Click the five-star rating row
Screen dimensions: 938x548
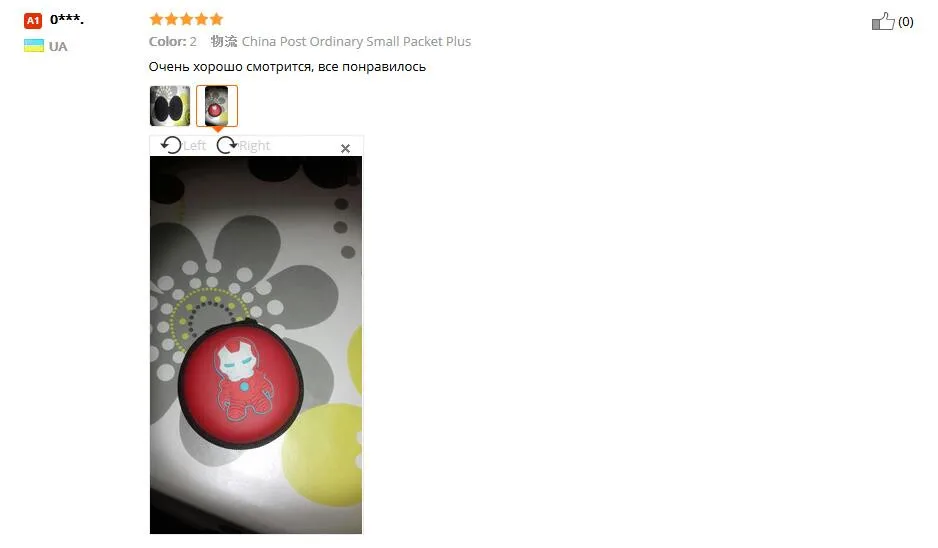click(186, 19)
